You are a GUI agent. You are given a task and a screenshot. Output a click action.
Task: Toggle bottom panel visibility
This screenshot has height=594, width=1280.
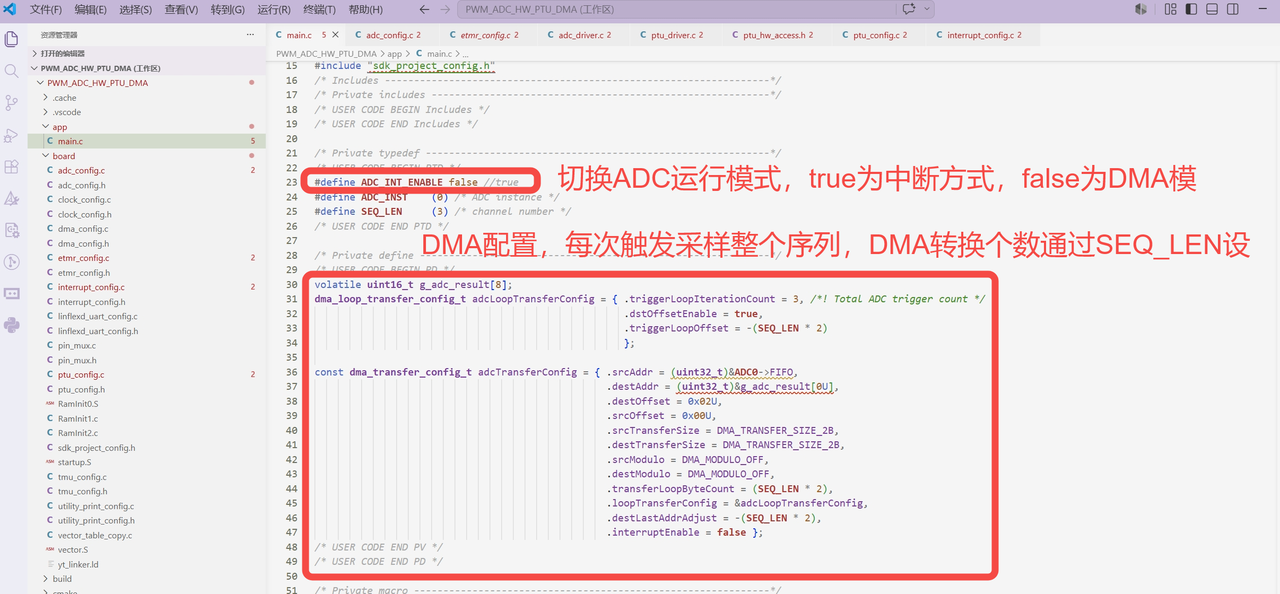pyautogui.click(x=1212, y=9)
